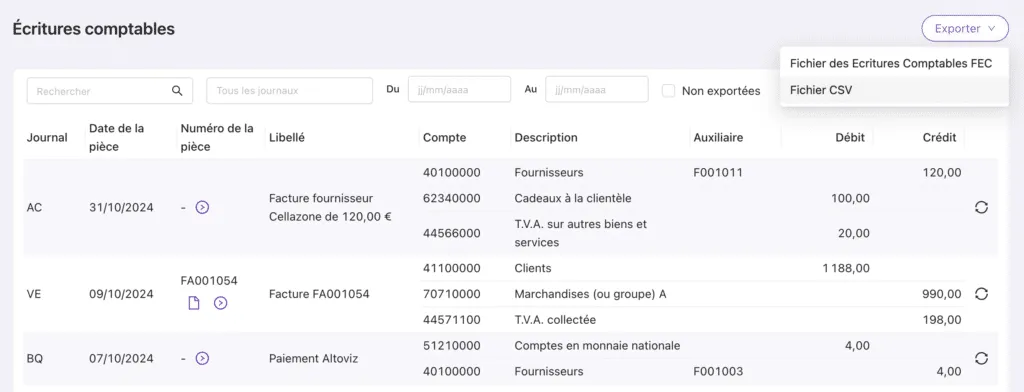Select auxiliary code F001003
Screen dimensions: 1024x392
pos(718,372)
